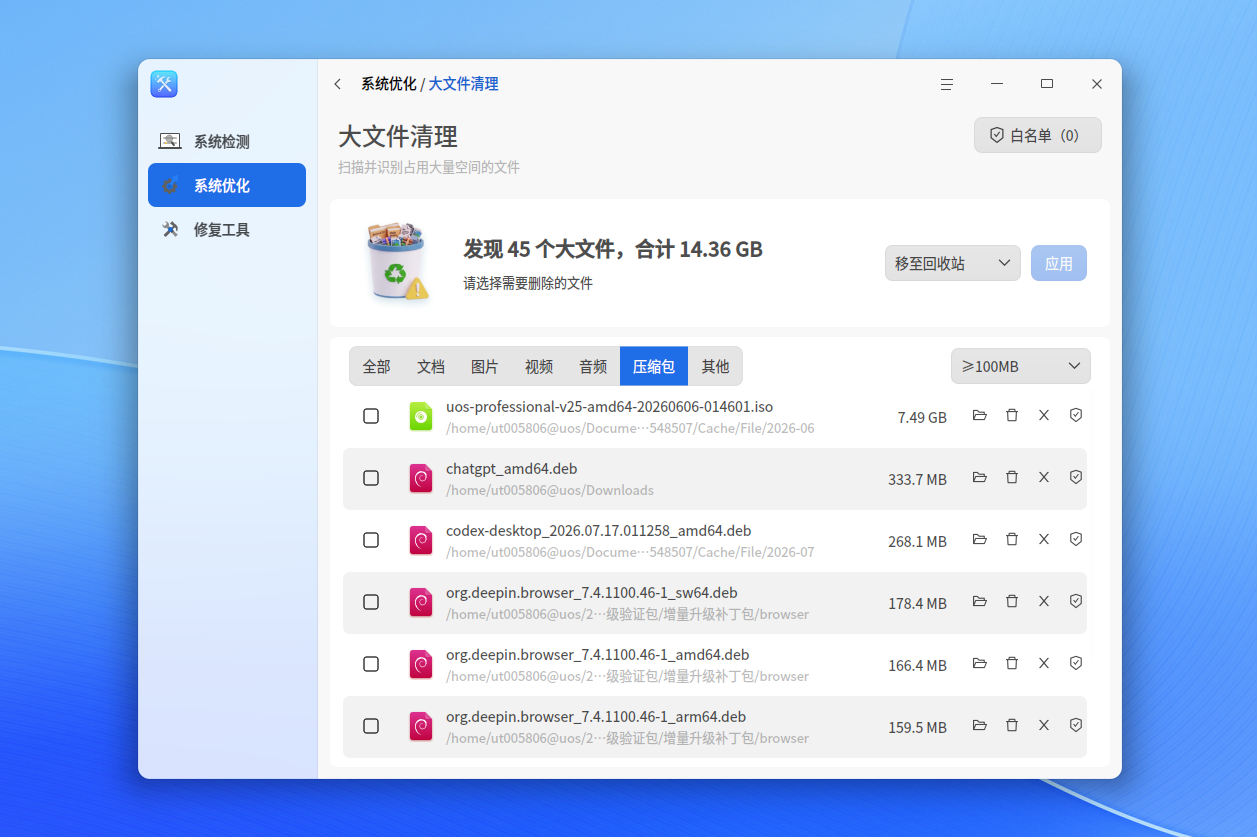The height and width of the screenshot is (837, 1257).
Task: Trash the deepin browser arm64 deb
Action: pyautogui.click(x=1012, y=725)
